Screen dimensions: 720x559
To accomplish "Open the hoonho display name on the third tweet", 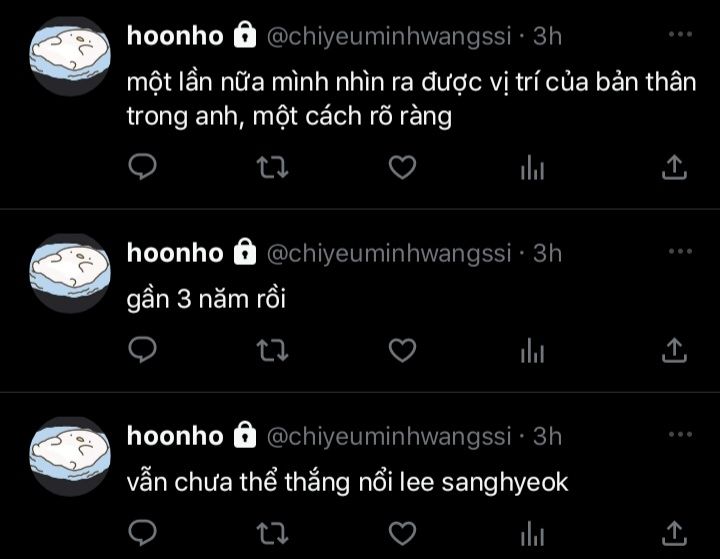I will [x=175, y=436].
